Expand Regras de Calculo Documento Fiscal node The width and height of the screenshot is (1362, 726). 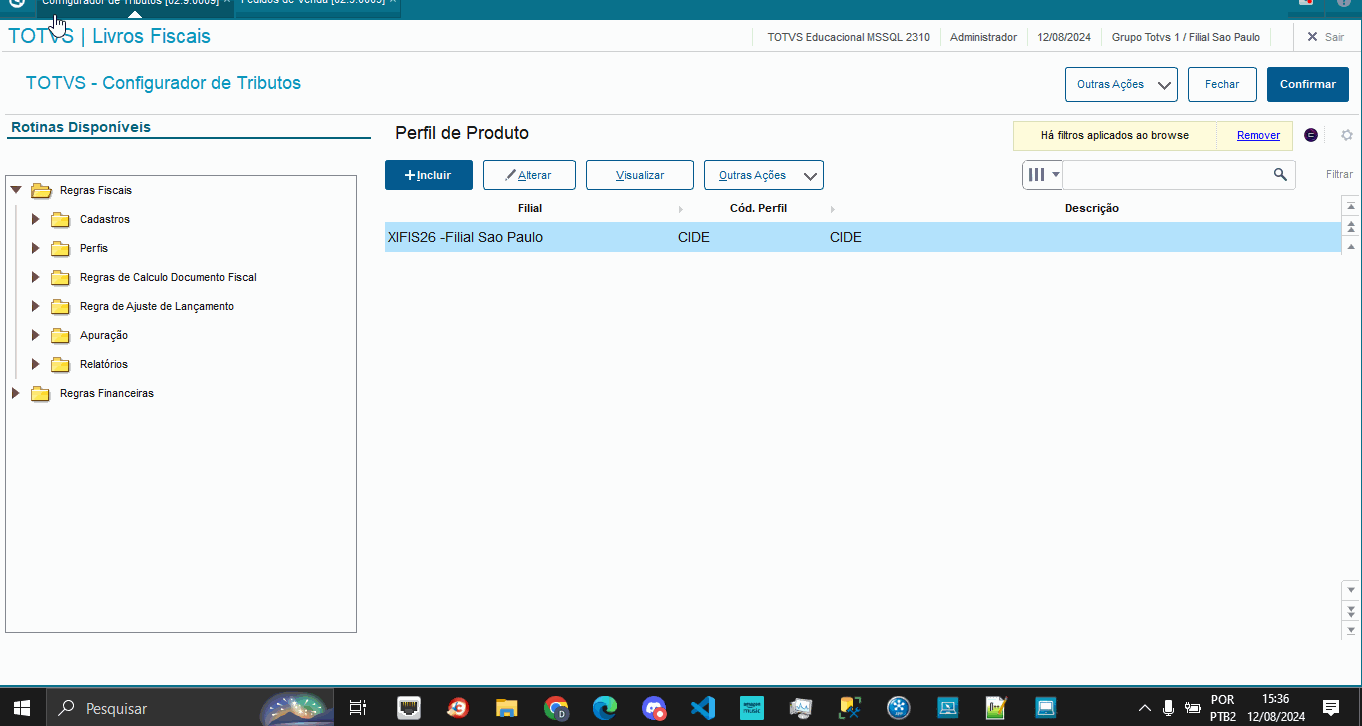pyautogui.click(x=36, y=277)
